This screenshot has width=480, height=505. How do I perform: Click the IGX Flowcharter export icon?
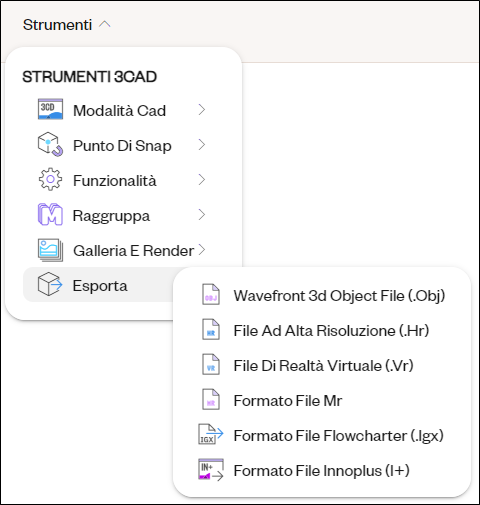(211, 434)
